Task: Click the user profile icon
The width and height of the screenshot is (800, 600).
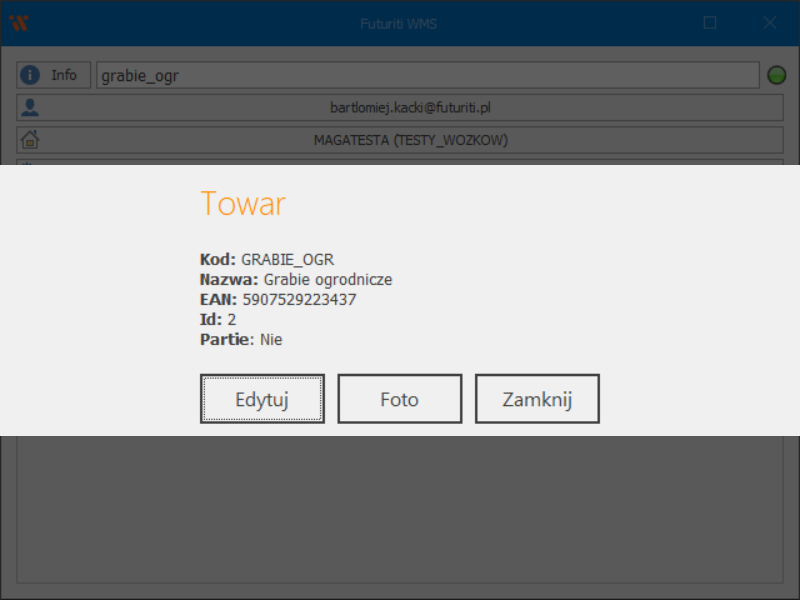Action: (x=30, y=107)
